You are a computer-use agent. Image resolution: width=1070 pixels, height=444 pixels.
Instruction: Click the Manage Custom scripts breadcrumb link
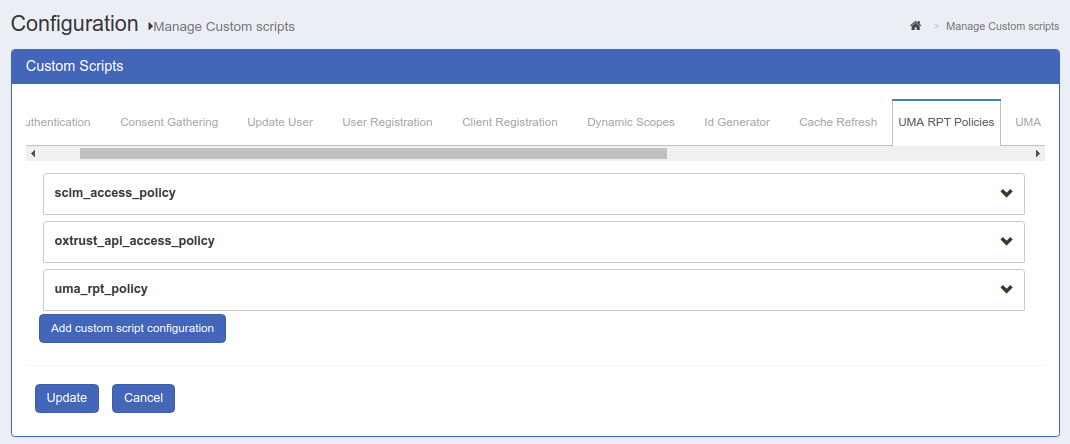coord(1002,26)
